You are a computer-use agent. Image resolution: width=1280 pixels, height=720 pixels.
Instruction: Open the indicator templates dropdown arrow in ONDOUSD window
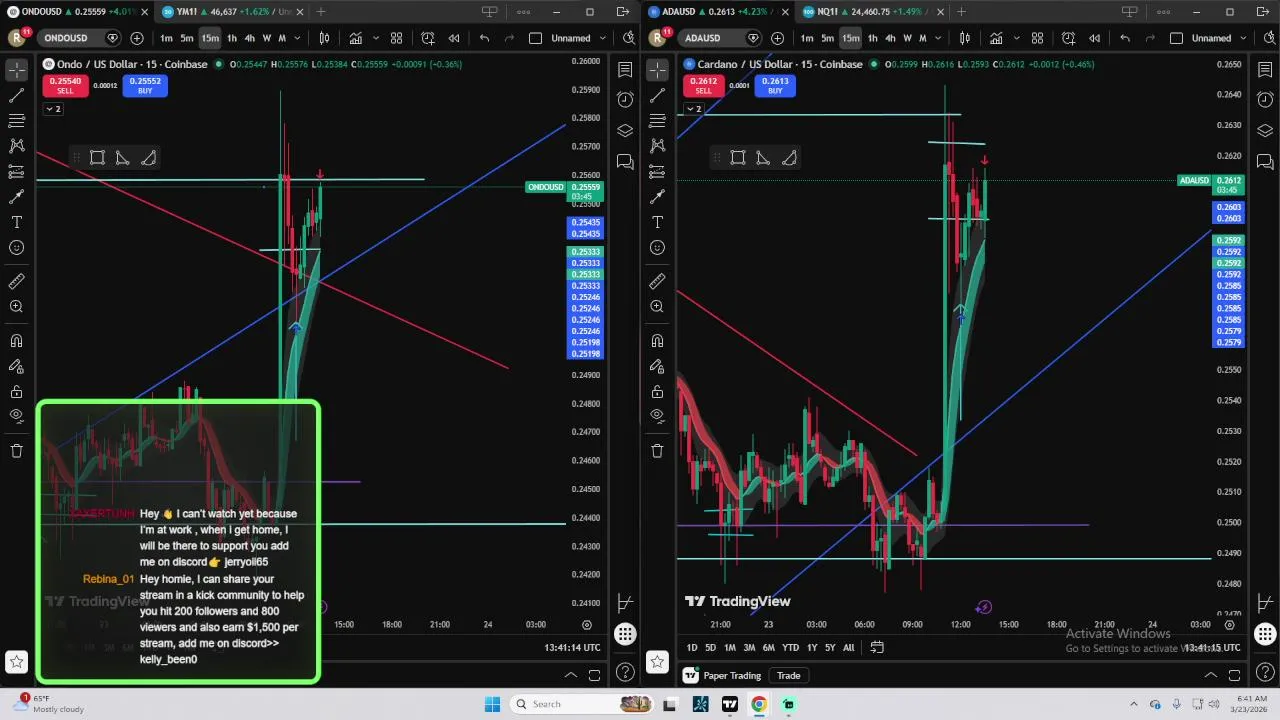pos(377,38)
